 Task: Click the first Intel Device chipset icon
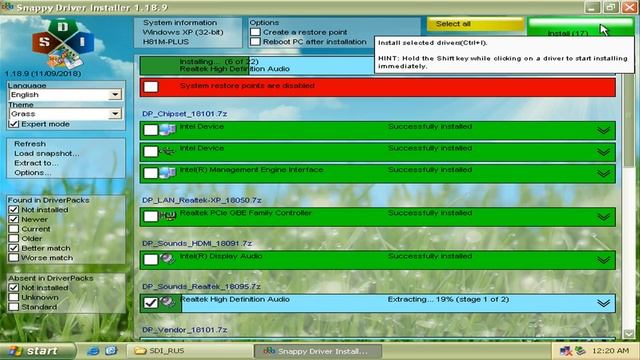(x=168, y=130)
